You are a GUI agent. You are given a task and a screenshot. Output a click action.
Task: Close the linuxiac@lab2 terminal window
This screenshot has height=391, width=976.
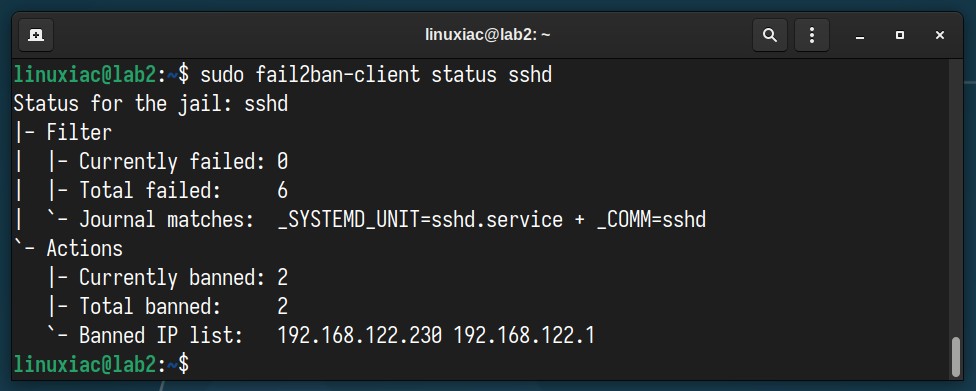(x=940, y=35)
